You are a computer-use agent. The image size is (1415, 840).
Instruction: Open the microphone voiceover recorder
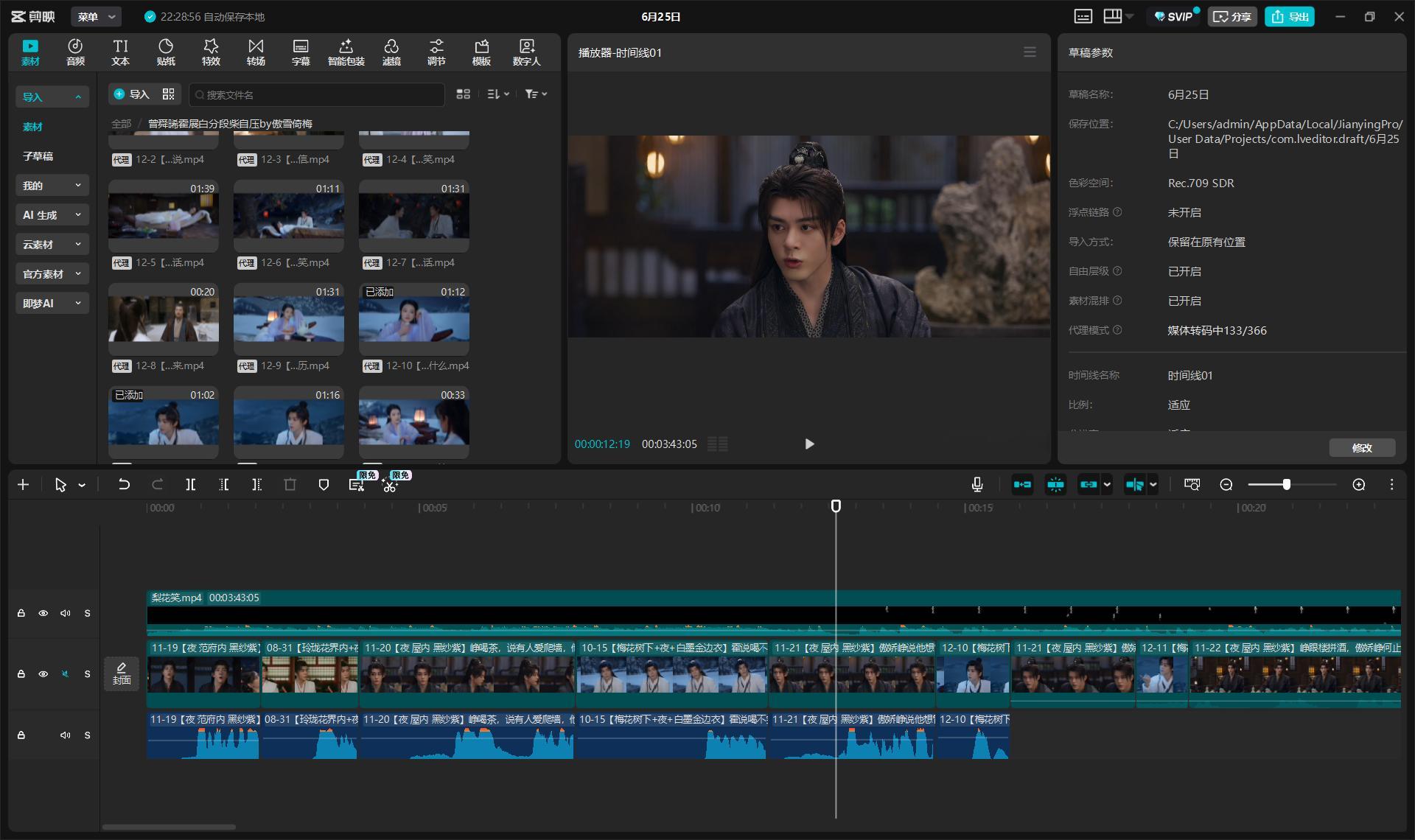pyautogui.click(x=977, y=484)
